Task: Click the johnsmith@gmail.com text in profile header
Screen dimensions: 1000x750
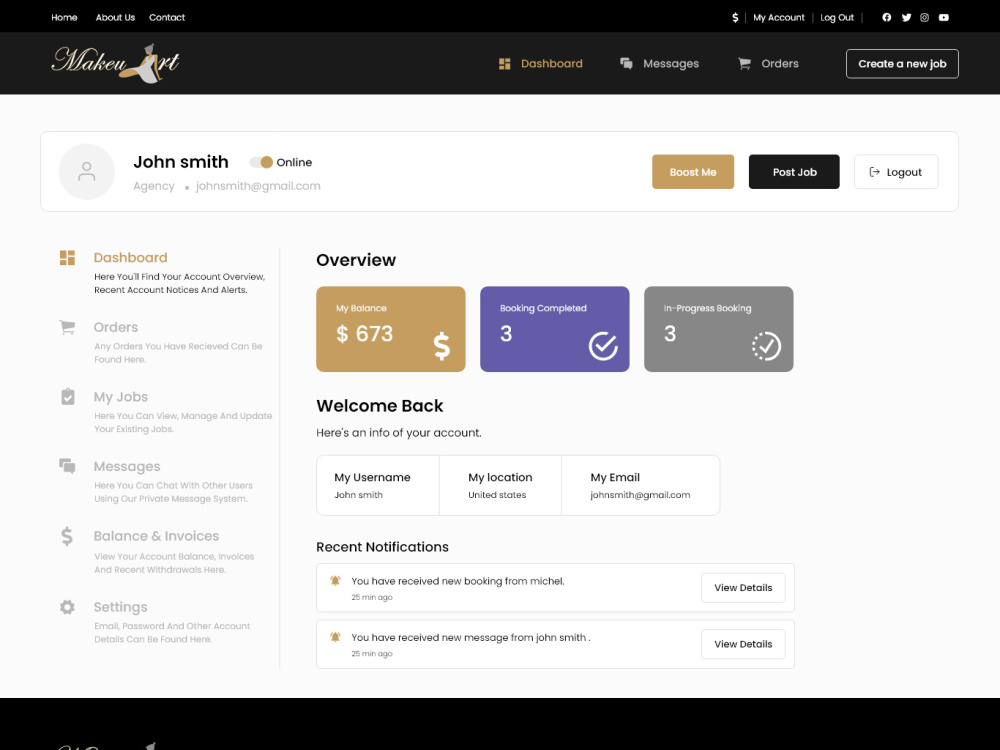Action: pyautogui.click(x=258, y=186)
